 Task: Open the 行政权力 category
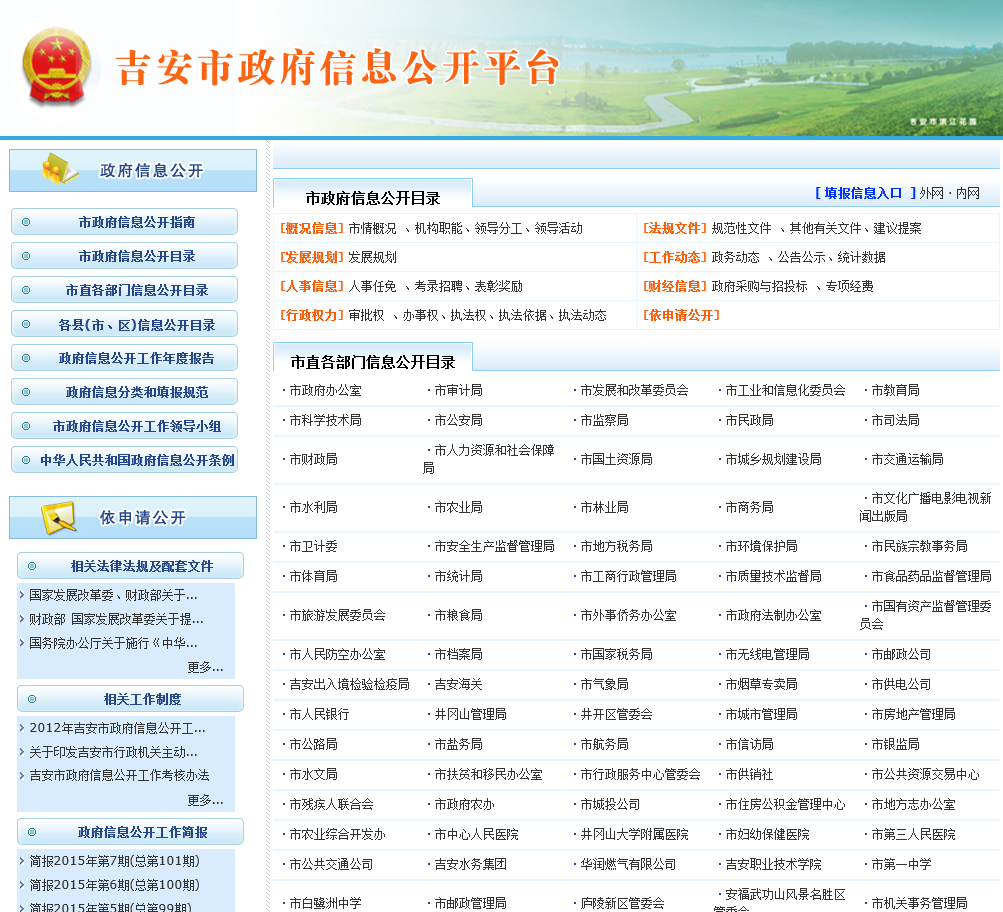click(x=312, y=315)
